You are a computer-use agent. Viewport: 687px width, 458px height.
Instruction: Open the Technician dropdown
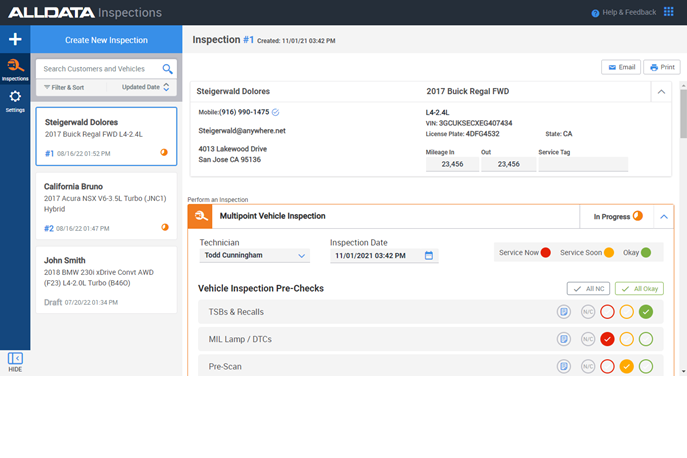click(x=254, y=255)
